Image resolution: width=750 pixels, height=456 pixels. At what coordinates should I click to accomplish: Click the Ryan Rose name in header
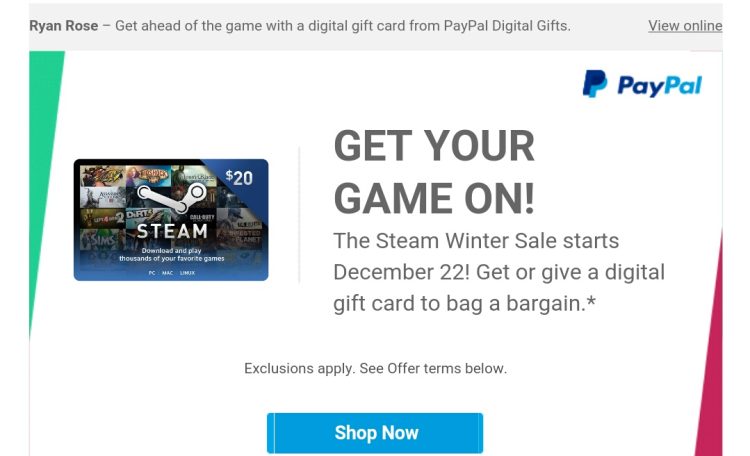point(64,26)
